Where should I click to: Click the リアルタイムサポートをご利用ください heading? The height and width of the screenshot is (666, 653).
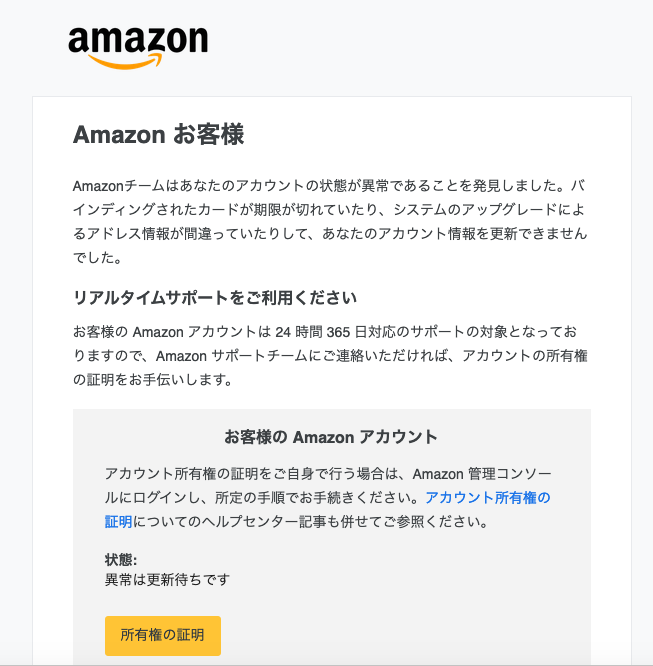[x=215, y=298]
